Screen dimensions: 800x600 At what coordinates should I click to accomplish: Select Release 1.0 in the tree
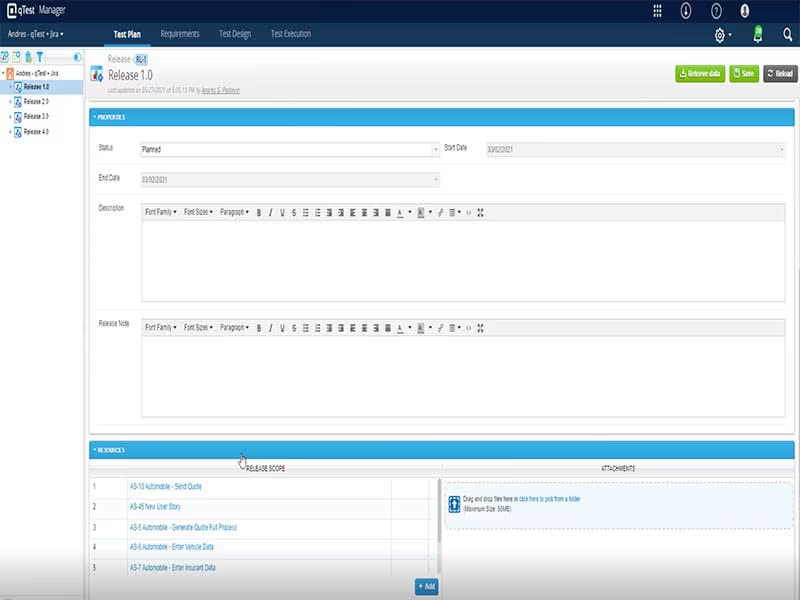[x=36, y=87]
